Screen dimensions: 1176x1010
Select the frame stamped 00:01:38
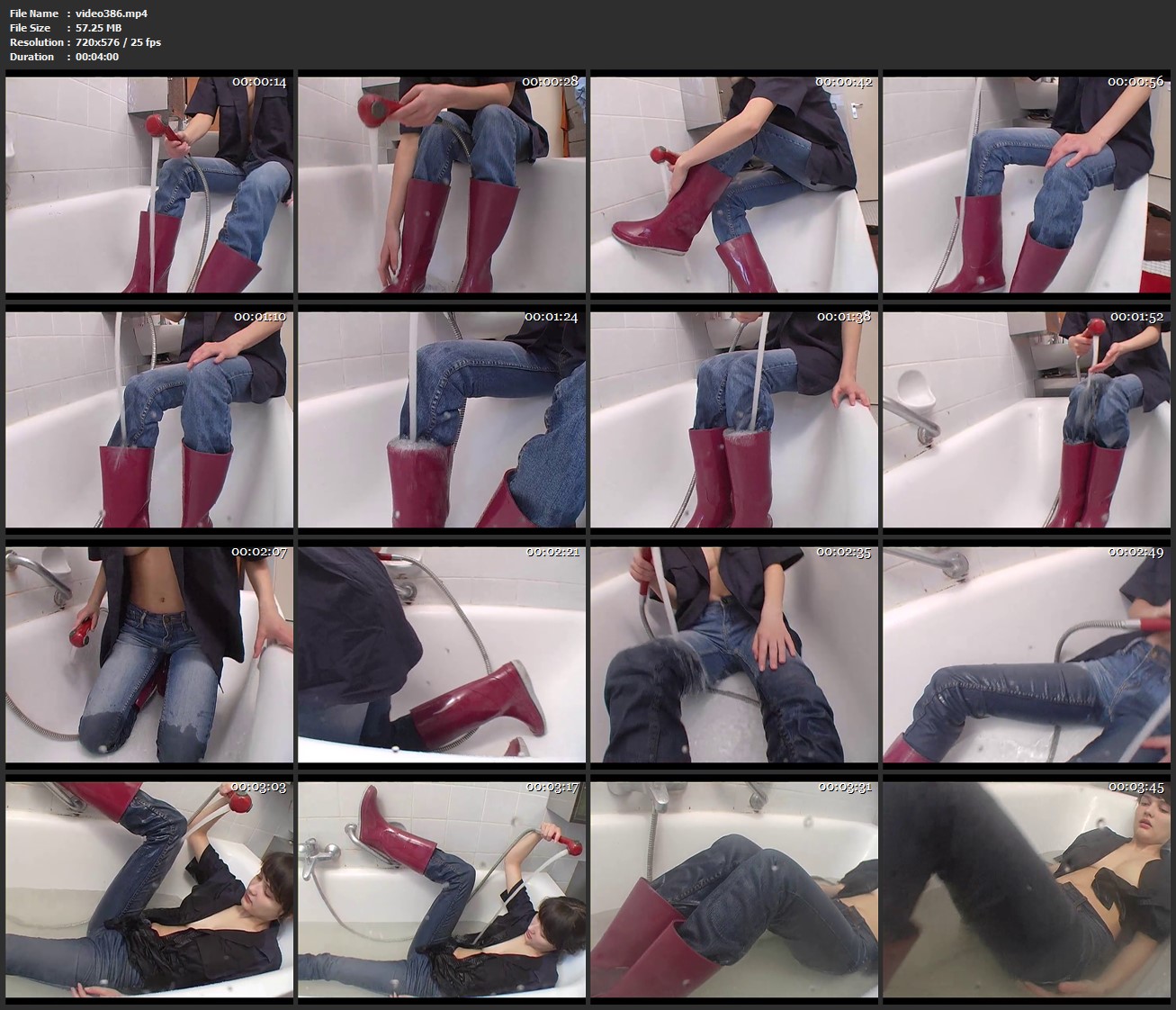click(x=734, y=419)
